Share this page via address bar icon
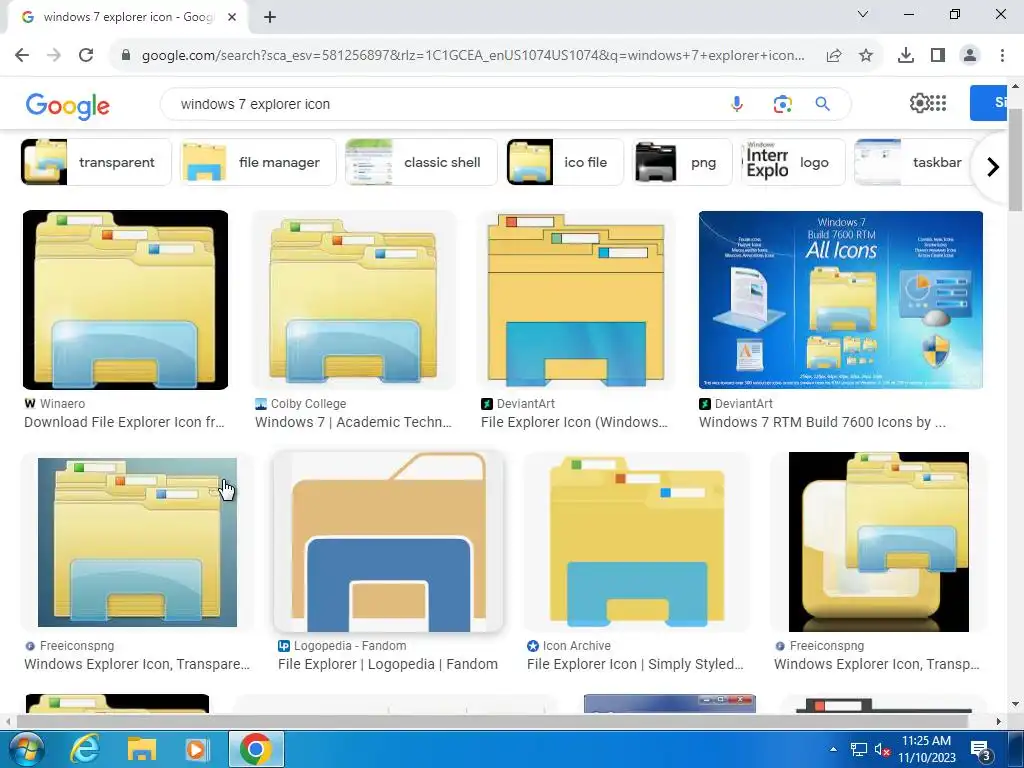1024x768 pixels. tap(833, 56)
